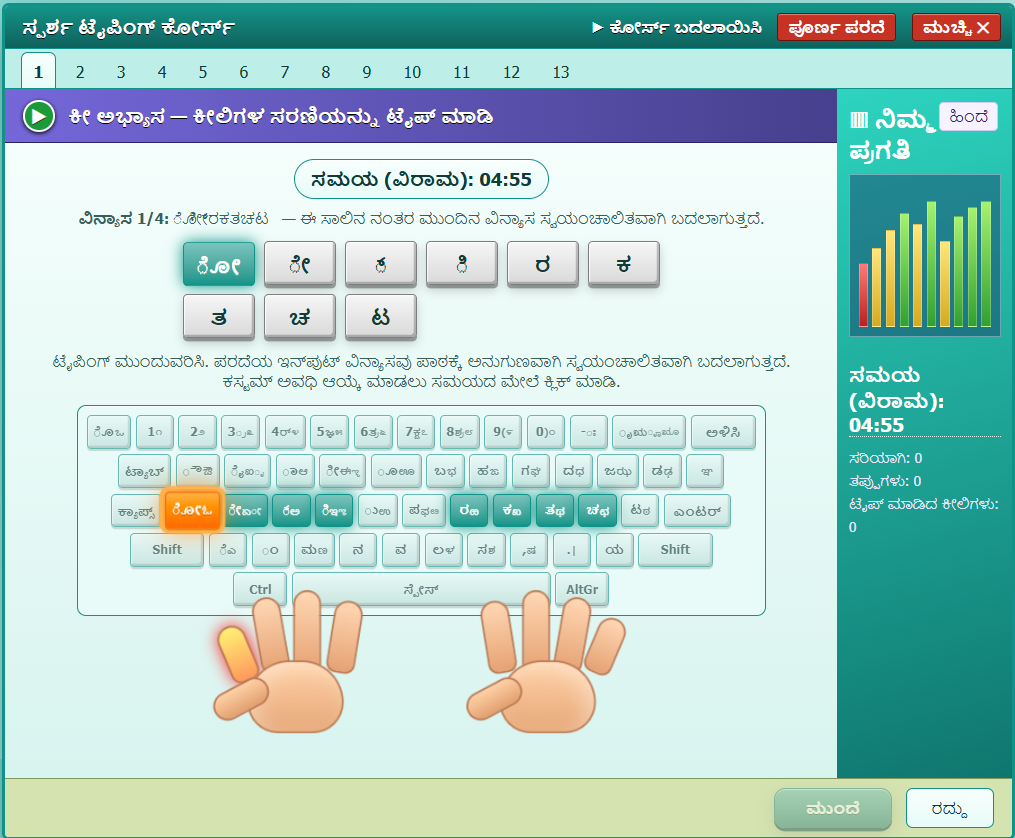Viewport: 1015px width, 838px height.
Task: Click the ಪೂರ್ಣ ಪರದೆ full screen button
Action: tap(836, 27)
